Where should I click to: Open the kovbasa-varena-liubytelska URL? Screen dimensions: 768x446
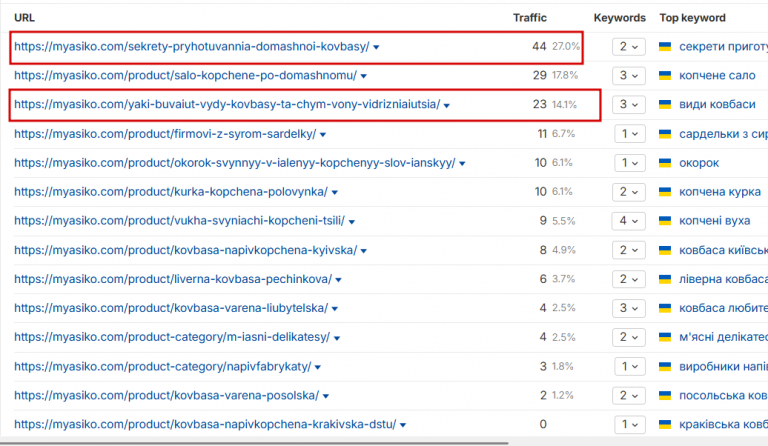click(x=171, y=308)
